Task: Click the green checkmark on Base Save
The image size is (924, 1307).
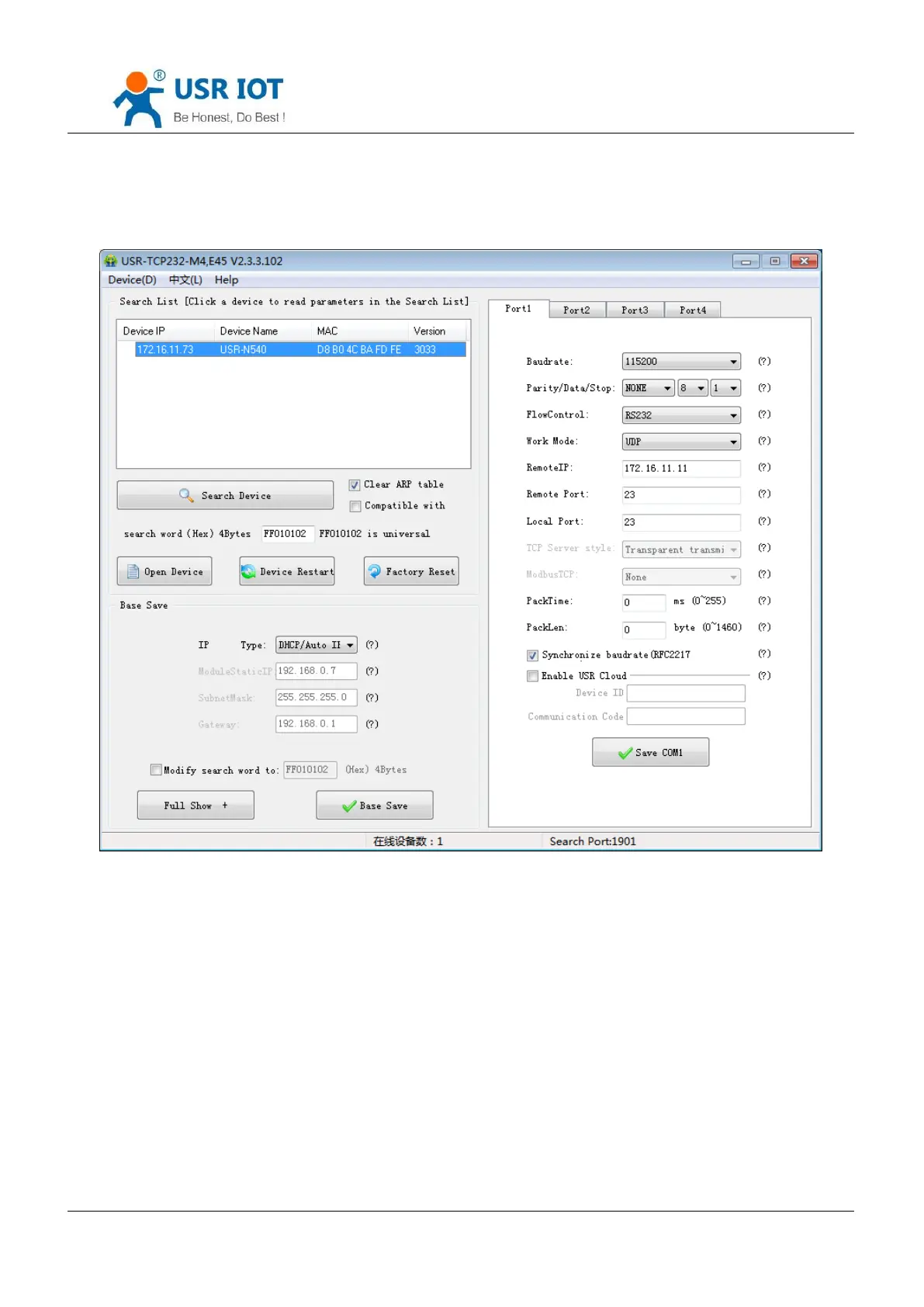Action: [x=349, y=806]
